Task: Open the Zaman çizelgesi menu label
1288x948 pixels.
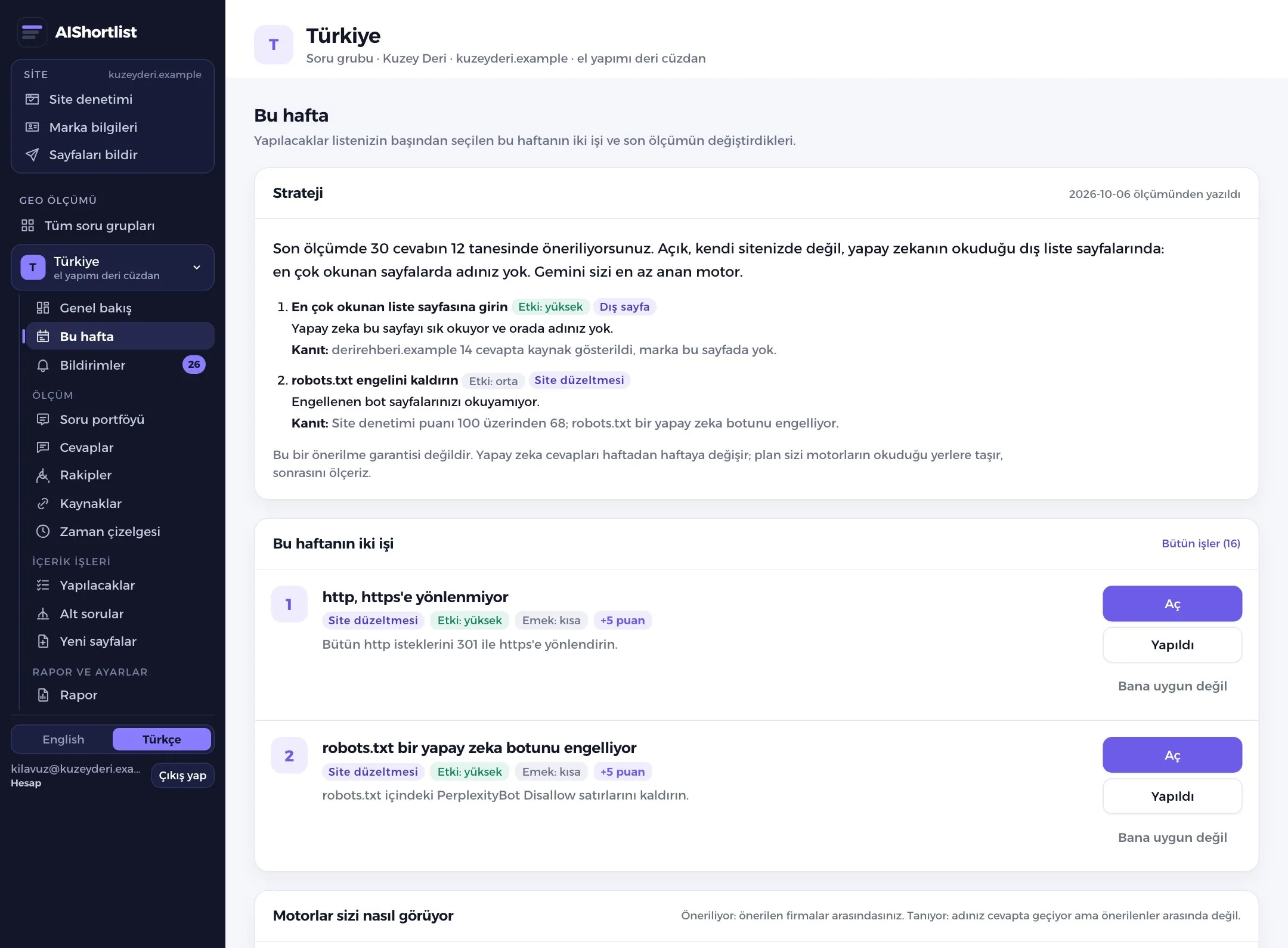Action: (x=110, y=531)
